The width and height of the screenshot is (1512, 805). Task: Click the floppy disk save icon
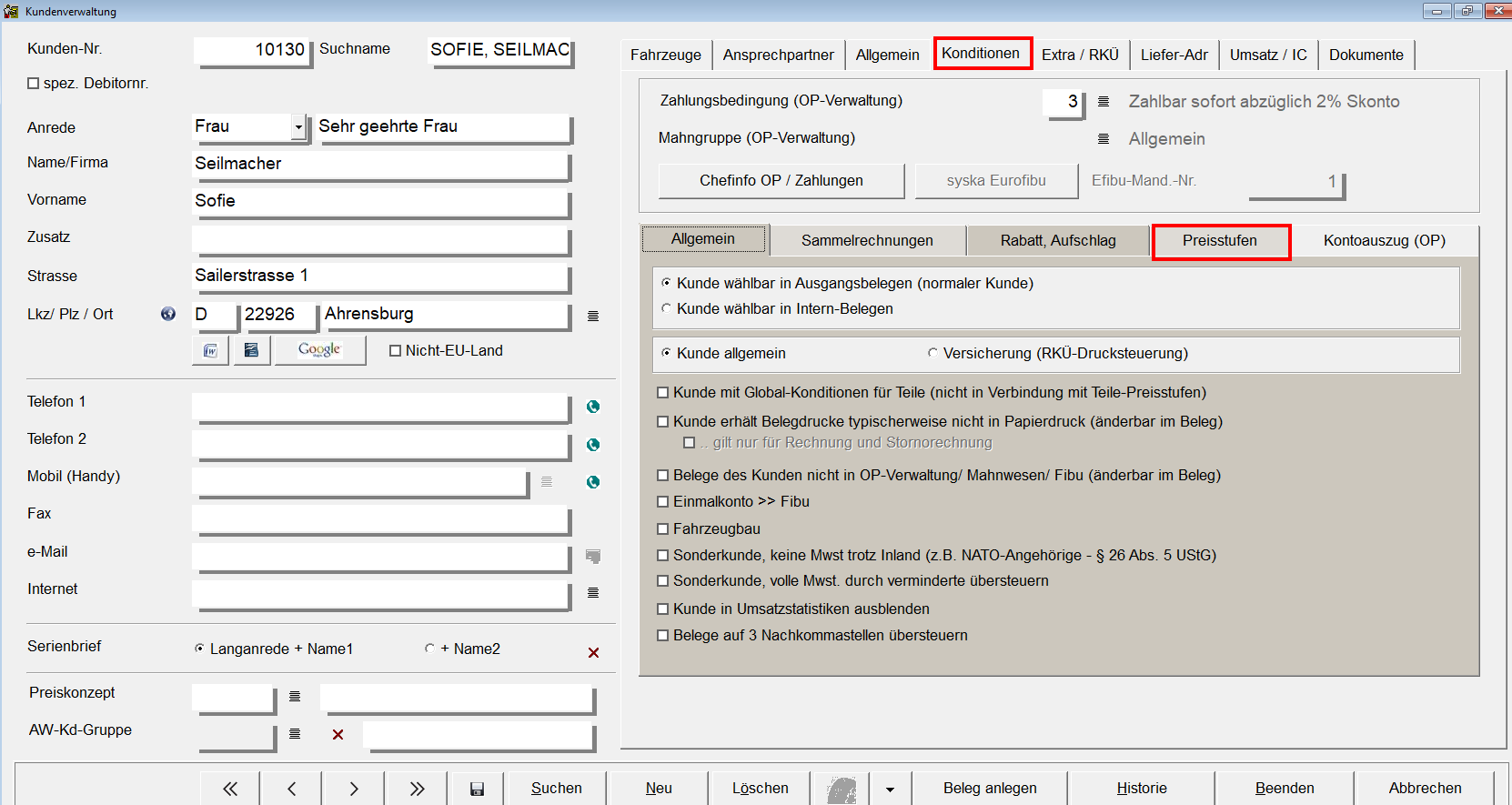pos(477,789)
